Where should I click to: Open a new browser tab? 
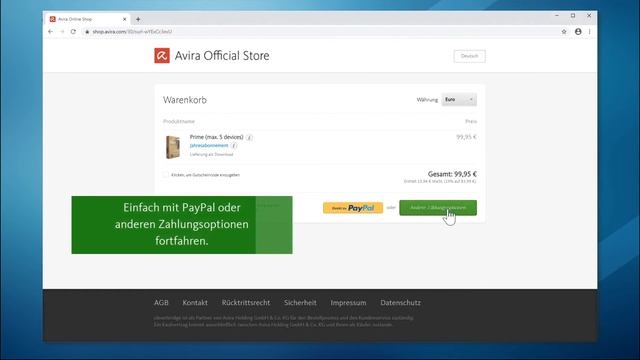(138, 19)
